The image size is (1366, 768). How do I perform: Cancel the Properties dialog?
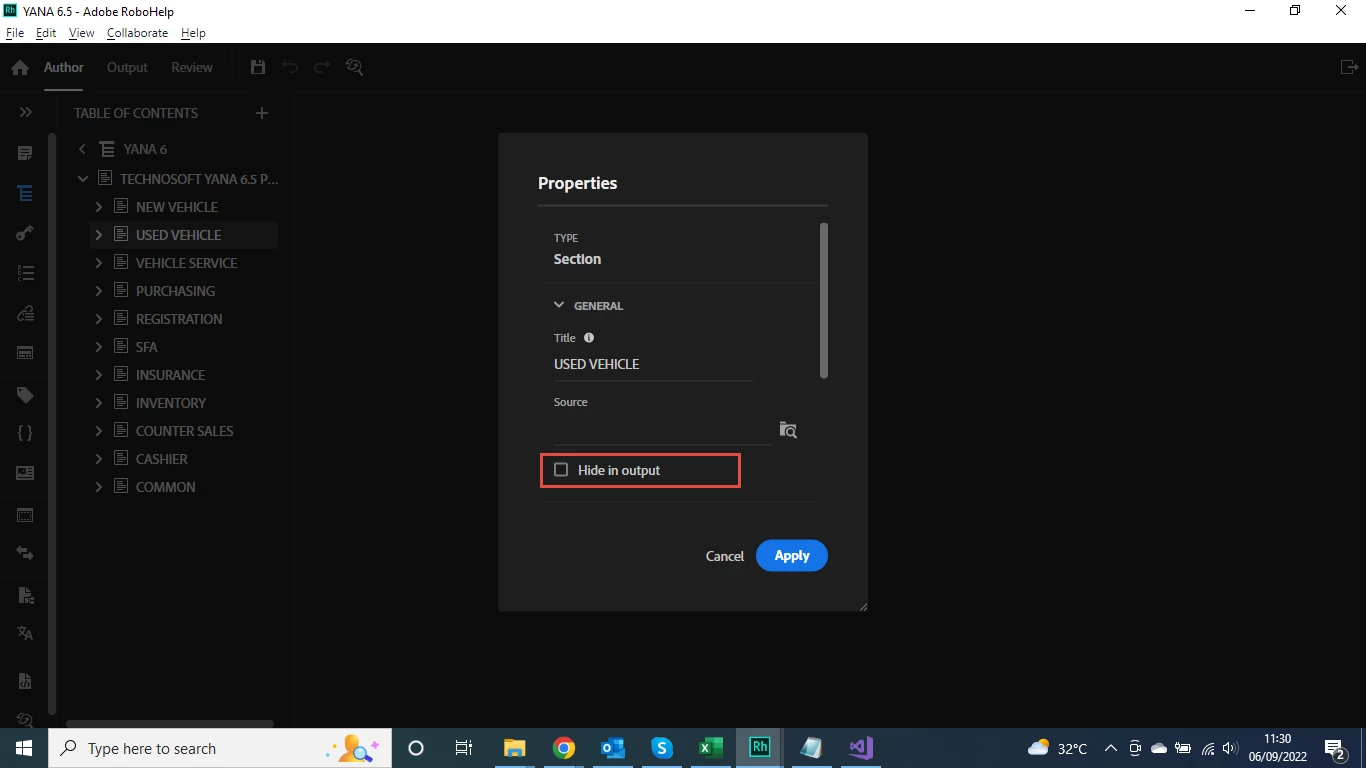pos(725,556)
